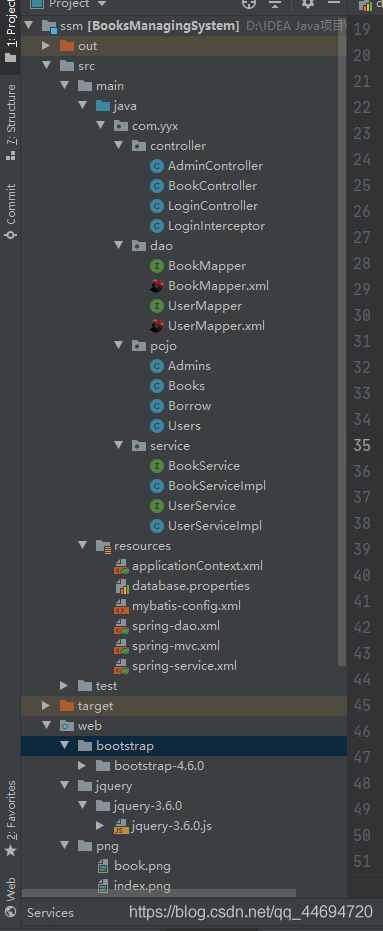Click the LoginController class icon
Viewport: 383px width, 931px height.
click(x=157, y=206)
